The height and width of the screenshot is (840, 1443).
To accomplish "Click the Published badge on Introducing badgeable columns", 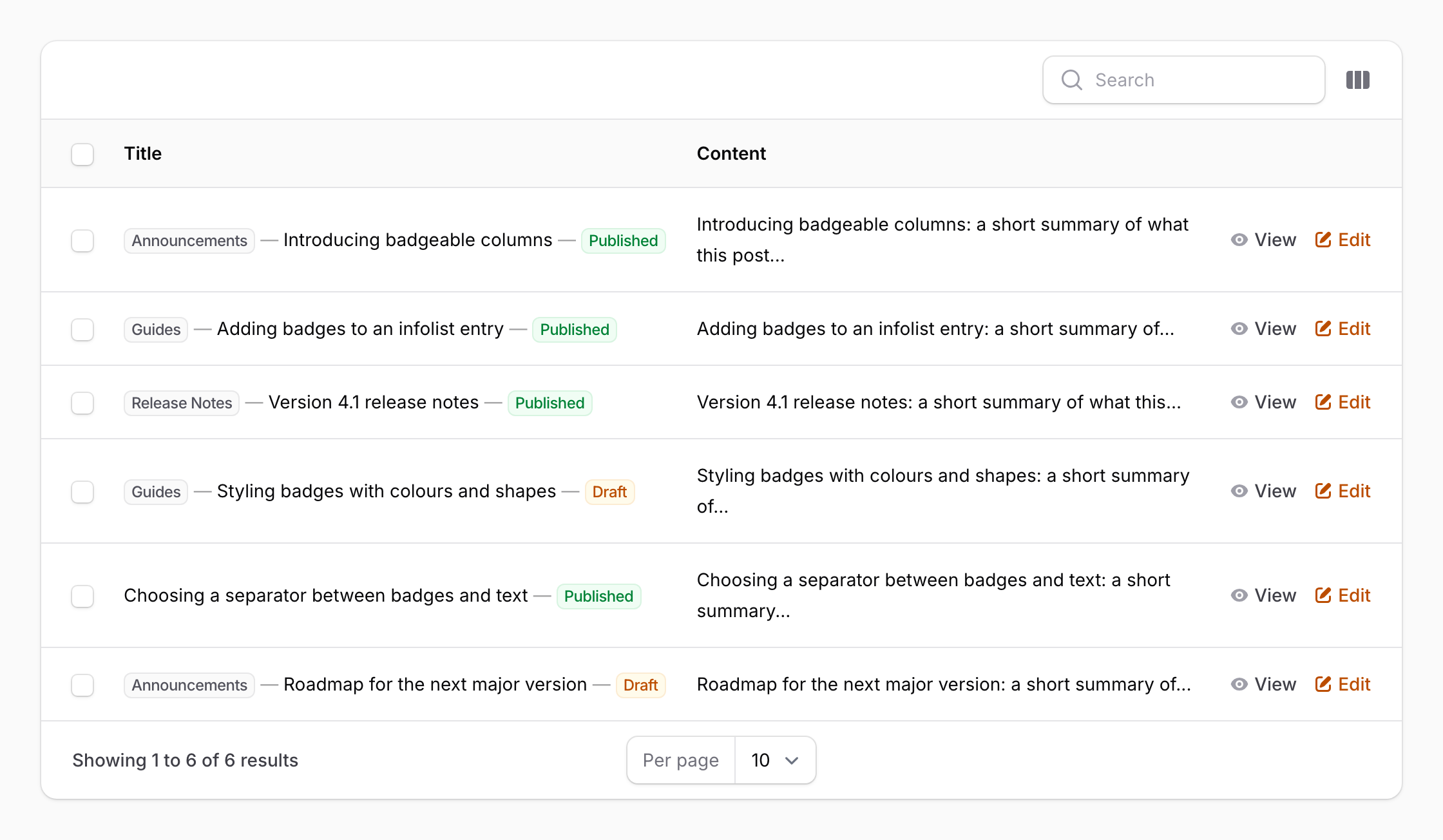I will [623, 240].
